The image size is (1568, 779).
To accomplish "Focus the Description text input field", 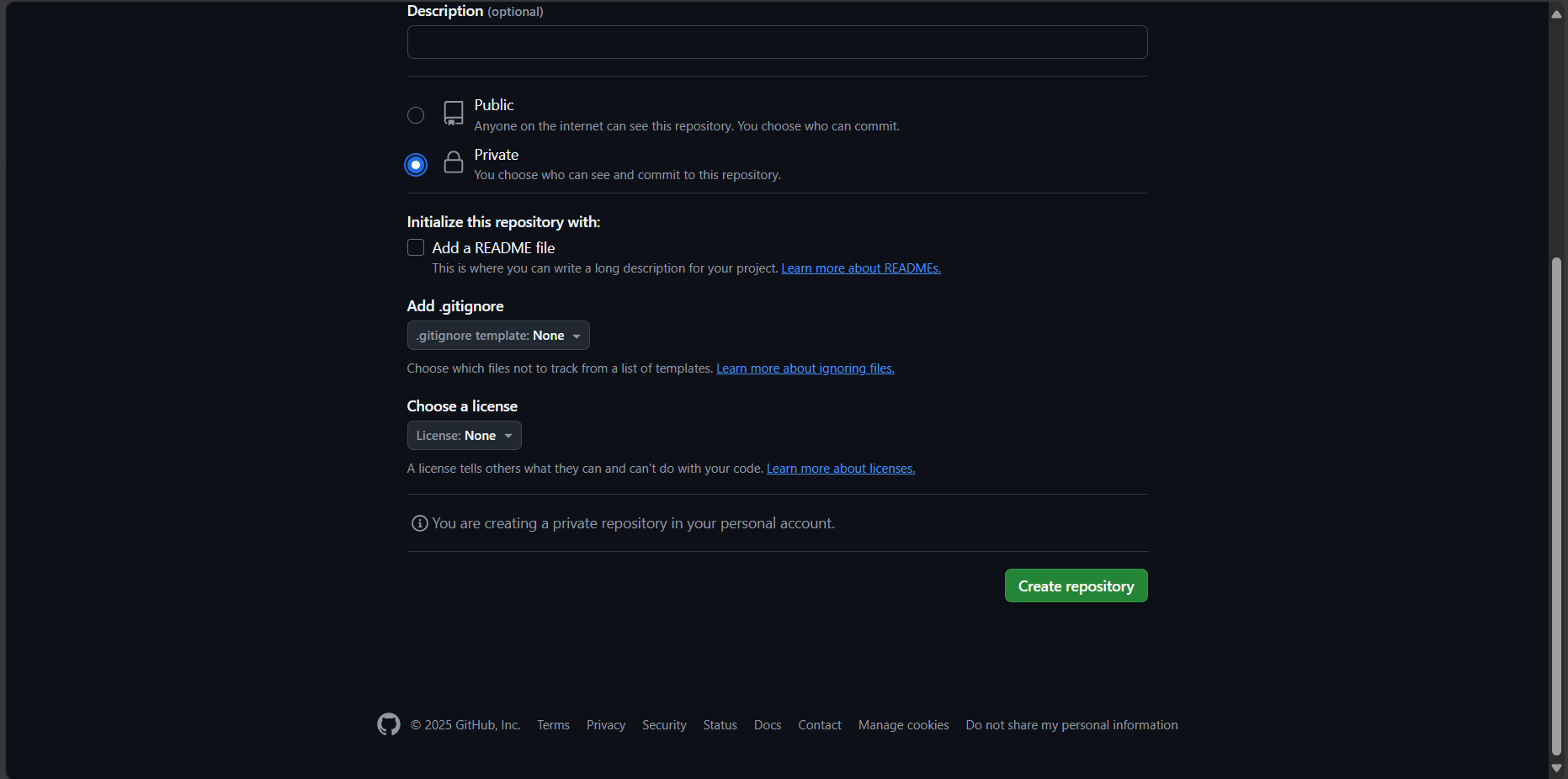I will click(x=777, y=42).
